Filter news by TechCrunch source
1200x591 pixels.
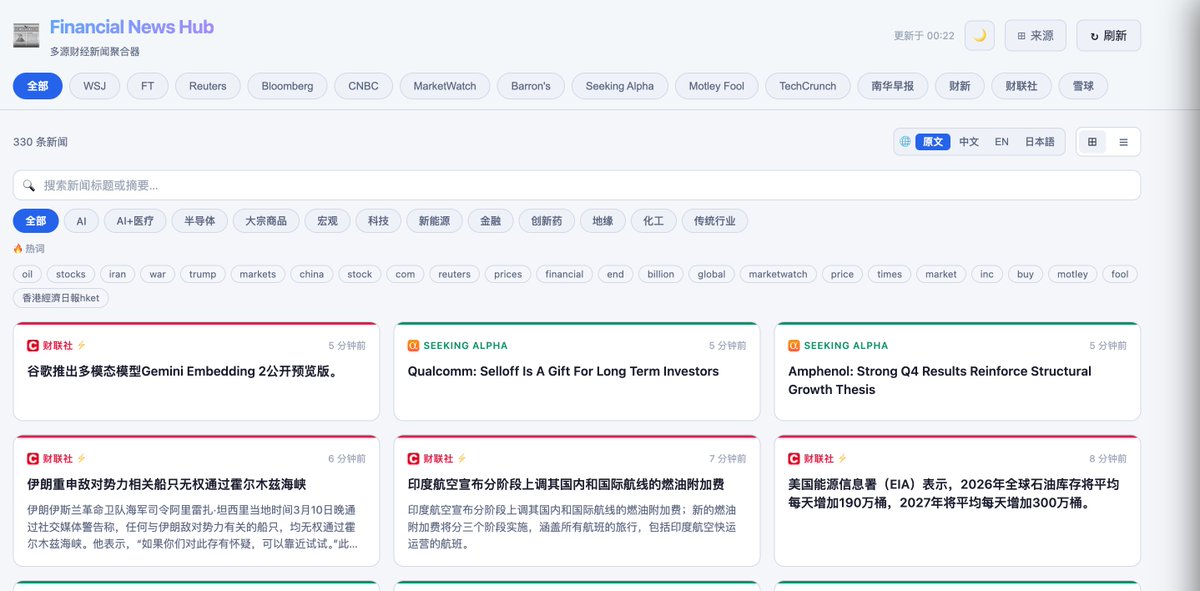tap(807, 86)
